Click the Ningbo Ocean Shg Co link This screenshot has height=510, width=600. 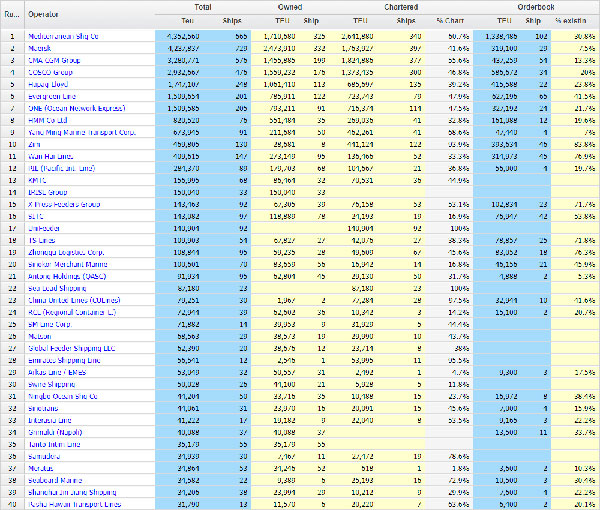click(x=63, y=396)
